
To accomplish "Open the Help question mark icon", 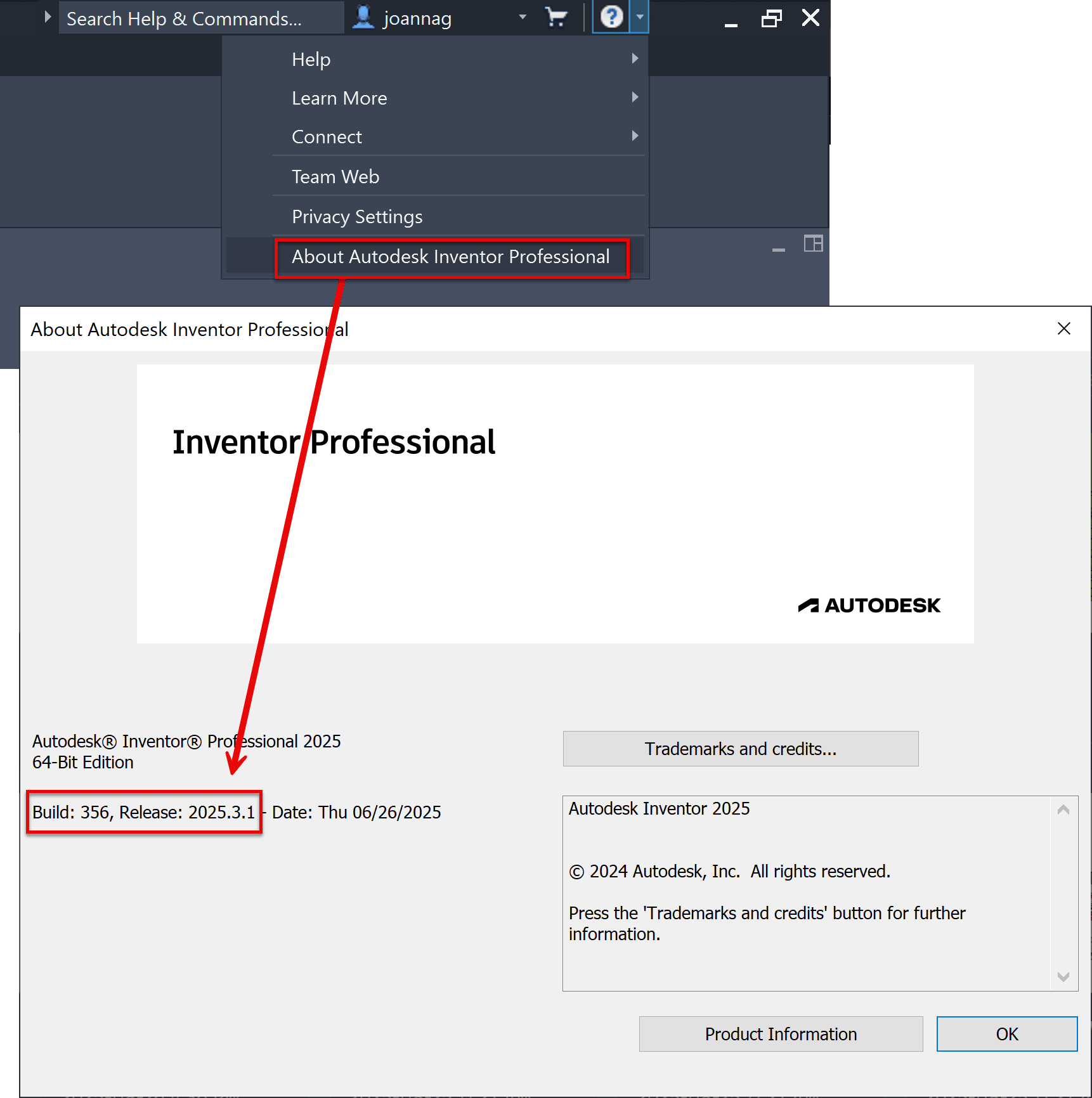I will click(611, 17).
